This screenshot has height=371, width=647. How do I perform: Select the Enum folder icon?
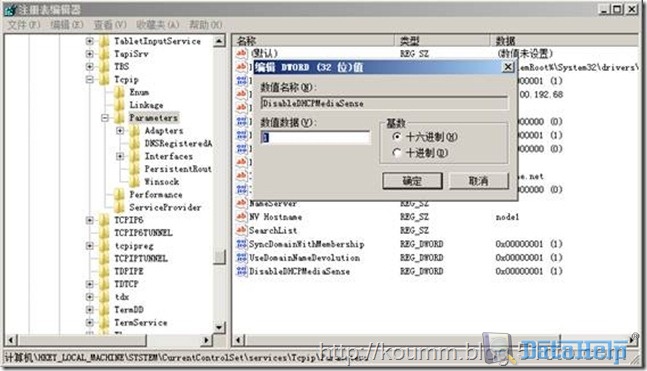pyautogui.click(x=120, y=92)
